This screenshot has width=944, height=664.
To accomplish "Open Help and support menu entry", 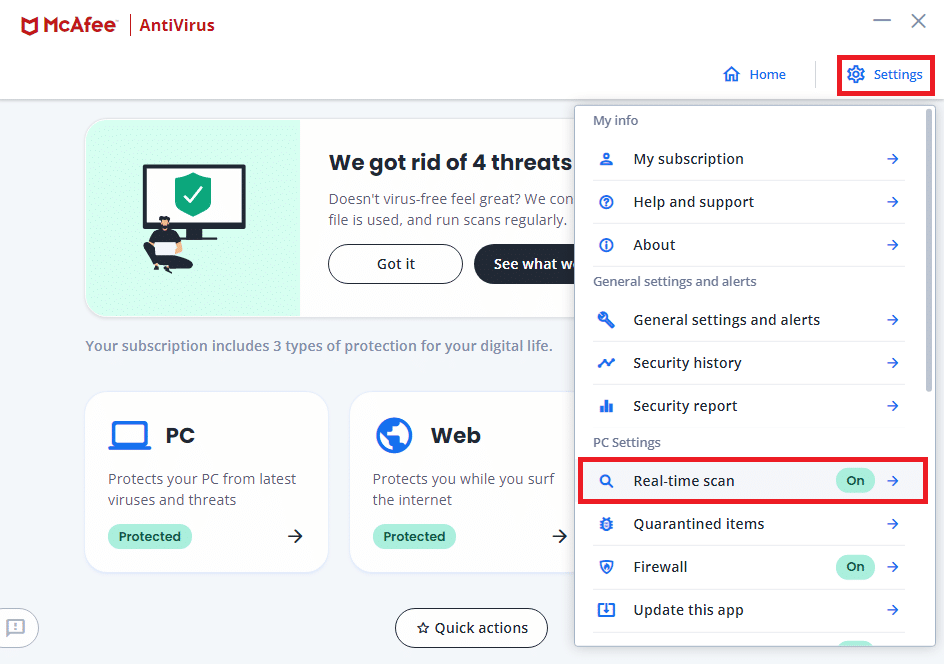I will coord(749,202).
